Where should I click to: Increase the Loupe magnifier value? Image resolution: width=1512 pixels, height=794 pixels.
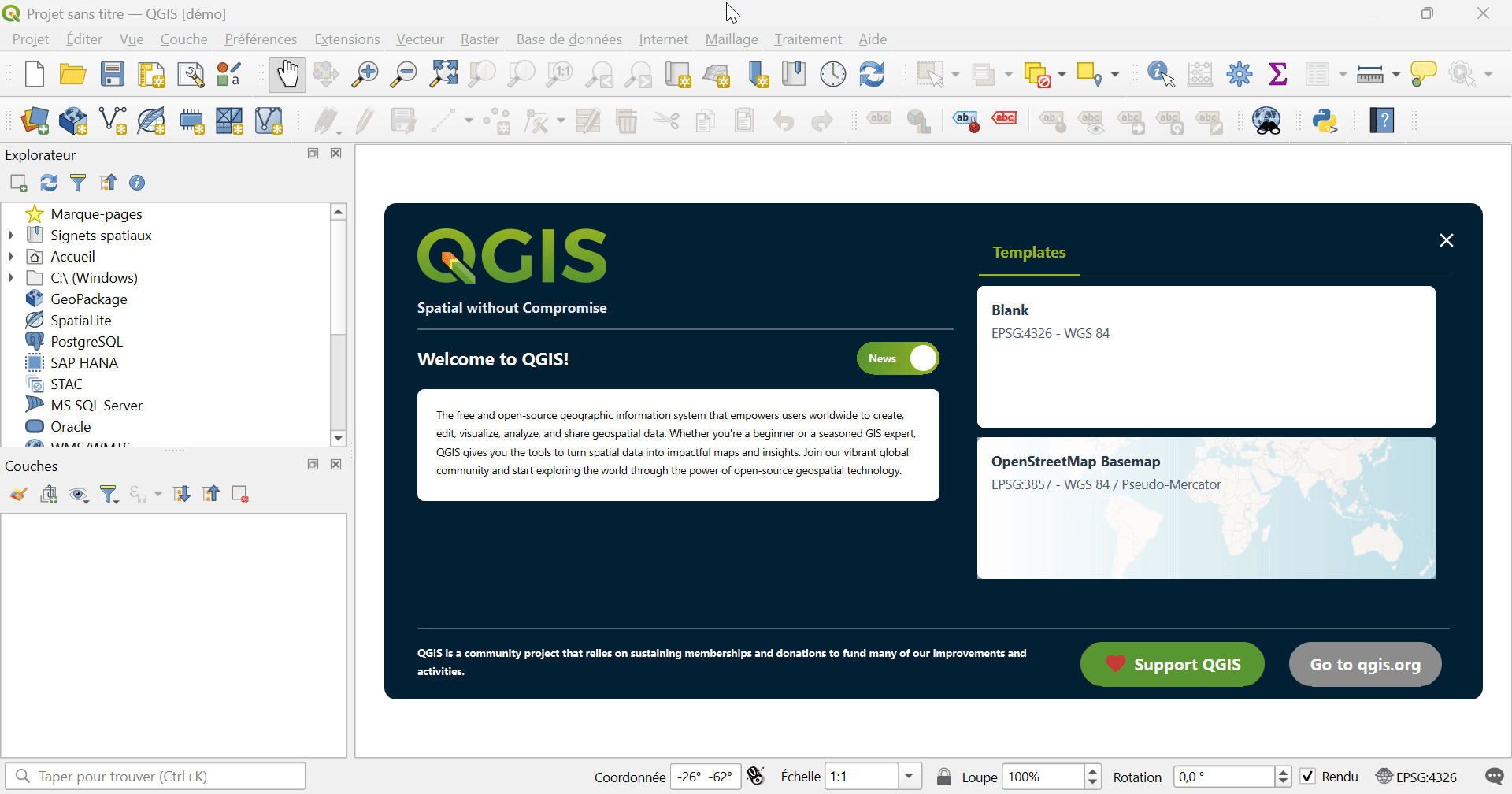tap(1093, 771)
